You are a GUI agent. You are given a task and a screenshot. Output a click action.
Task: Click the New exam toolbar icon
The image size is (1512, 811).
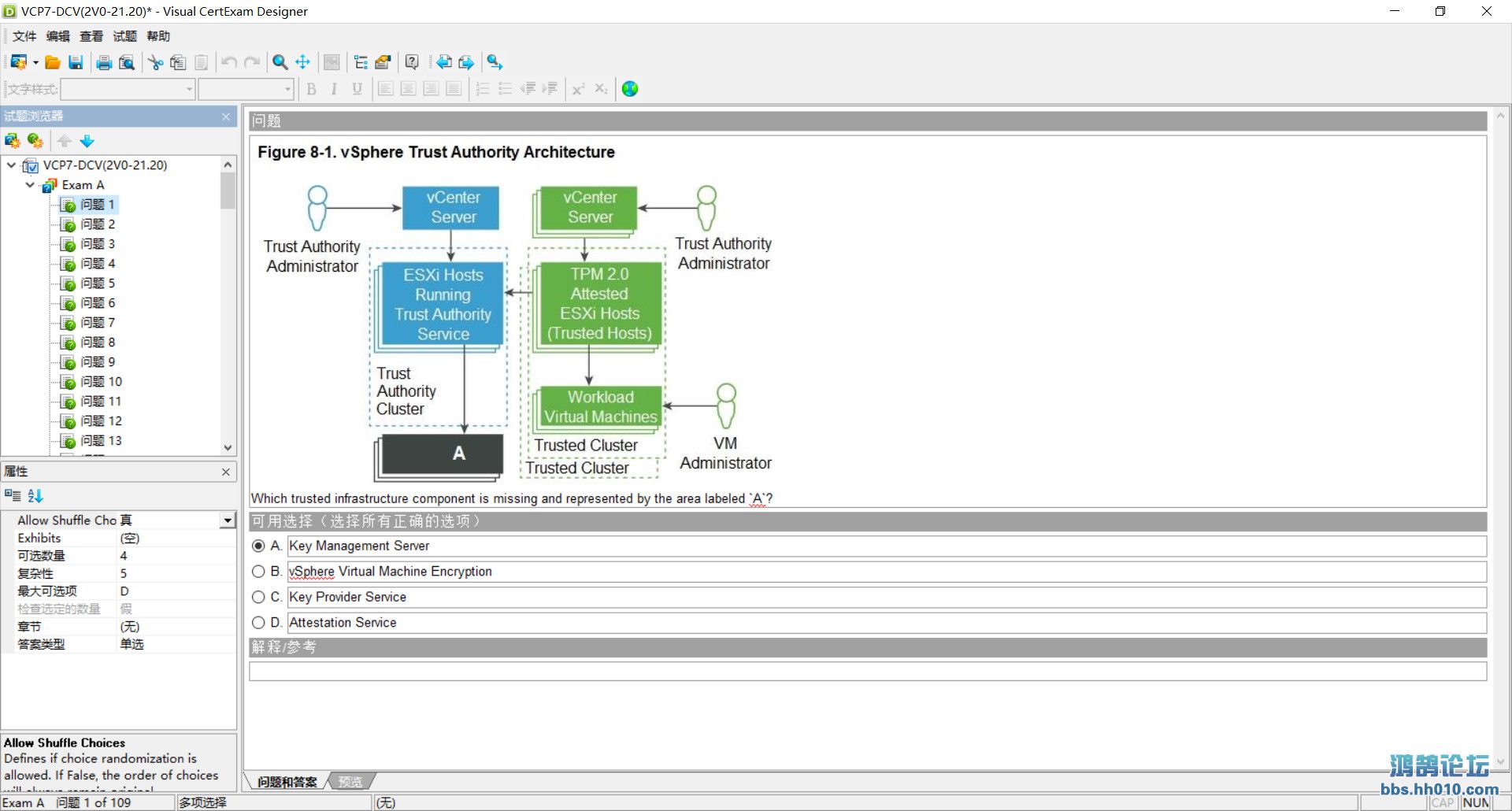[19, 62]
